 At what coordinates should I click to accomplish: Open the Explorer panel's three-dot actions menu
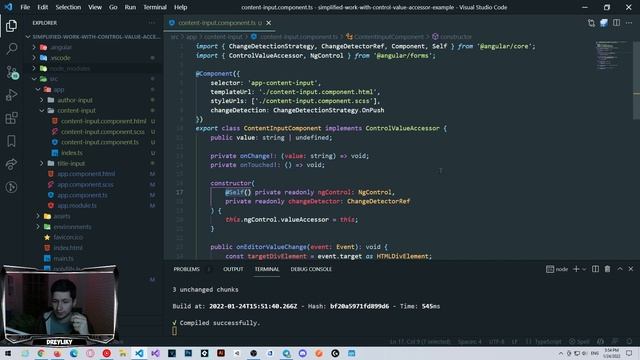[152, 23]
